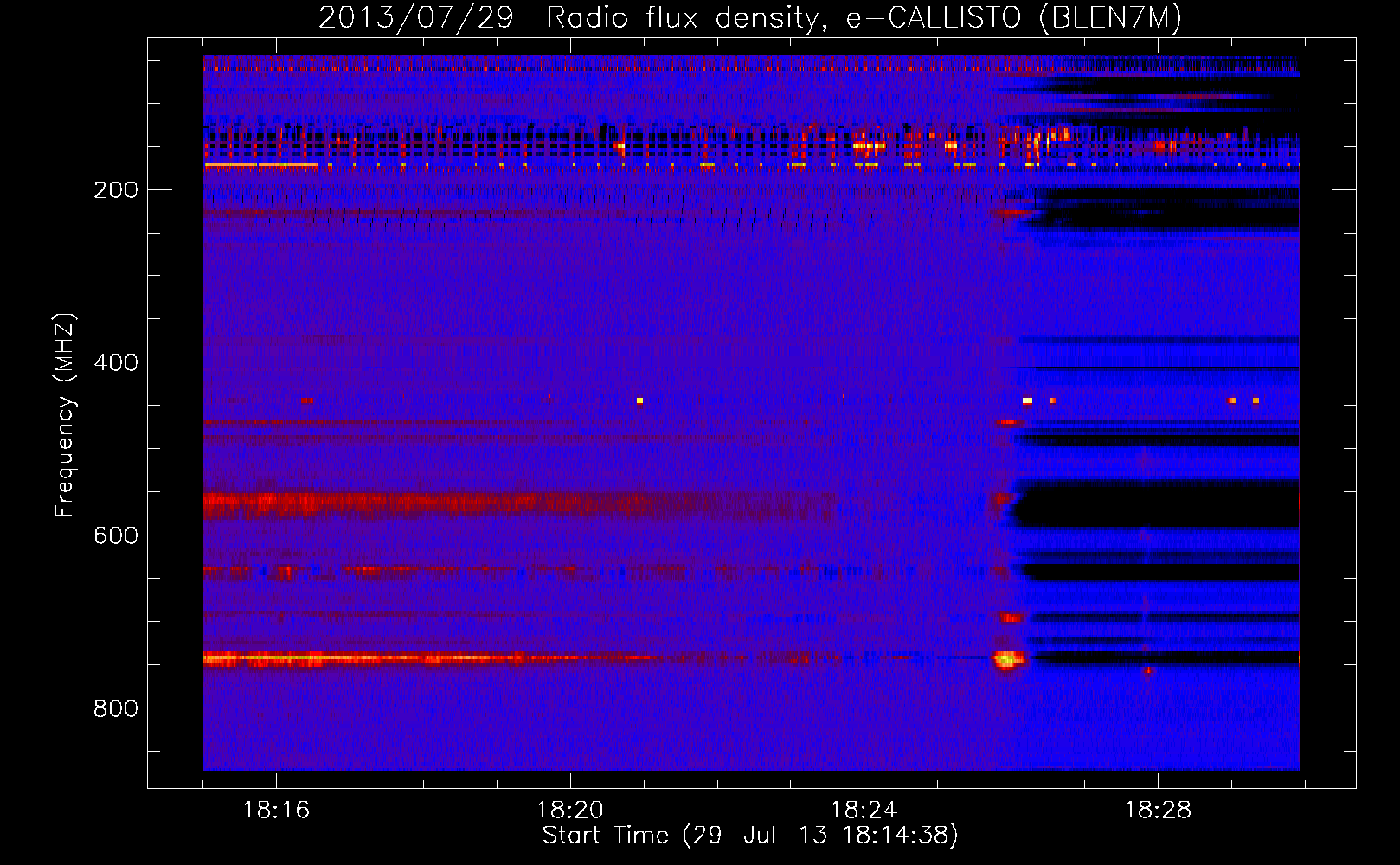Click the 18:24 time tick label

point(864,811)
